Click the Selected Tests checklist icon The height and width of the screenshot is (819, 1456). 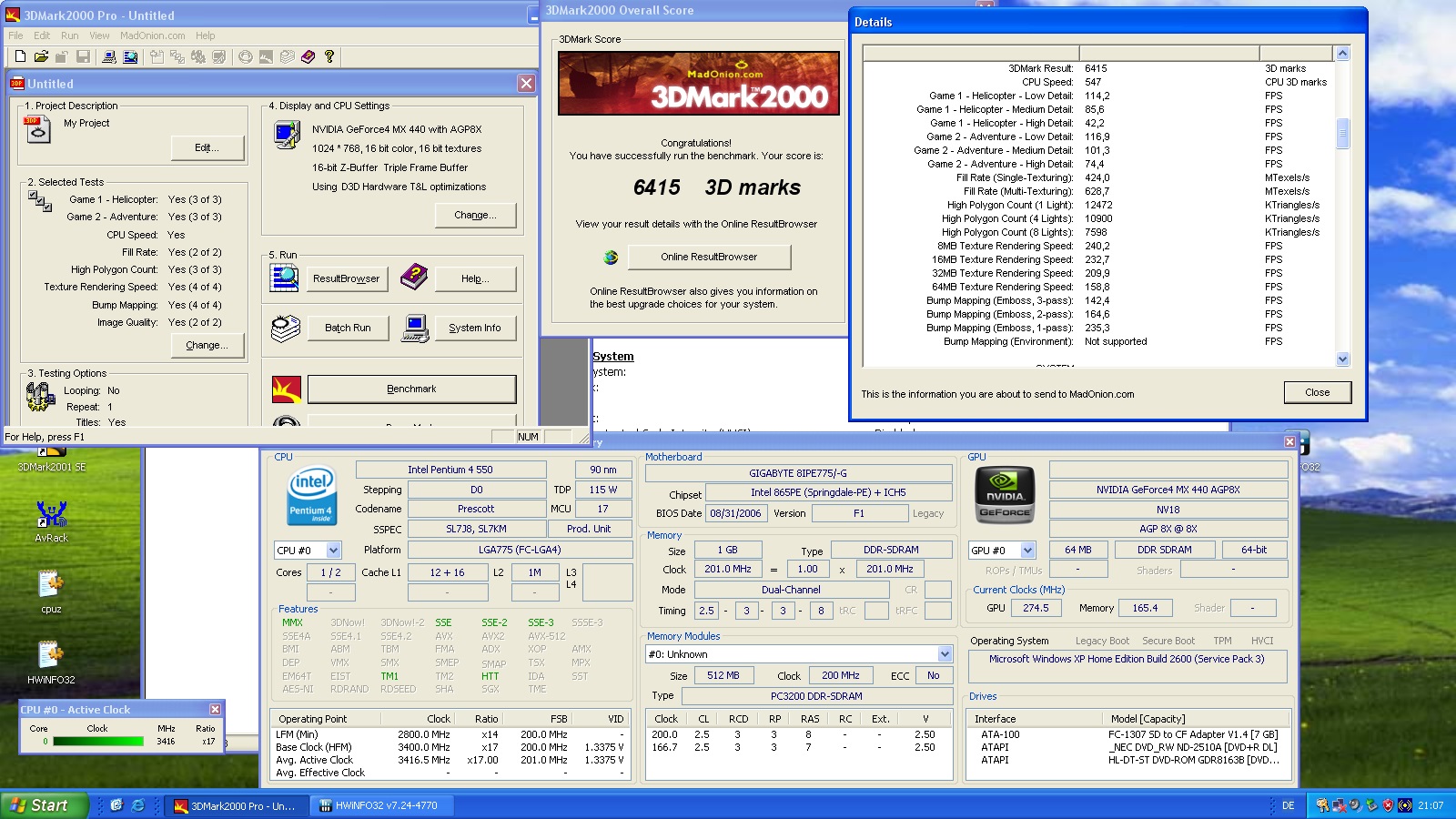click(x=40, y=200)
